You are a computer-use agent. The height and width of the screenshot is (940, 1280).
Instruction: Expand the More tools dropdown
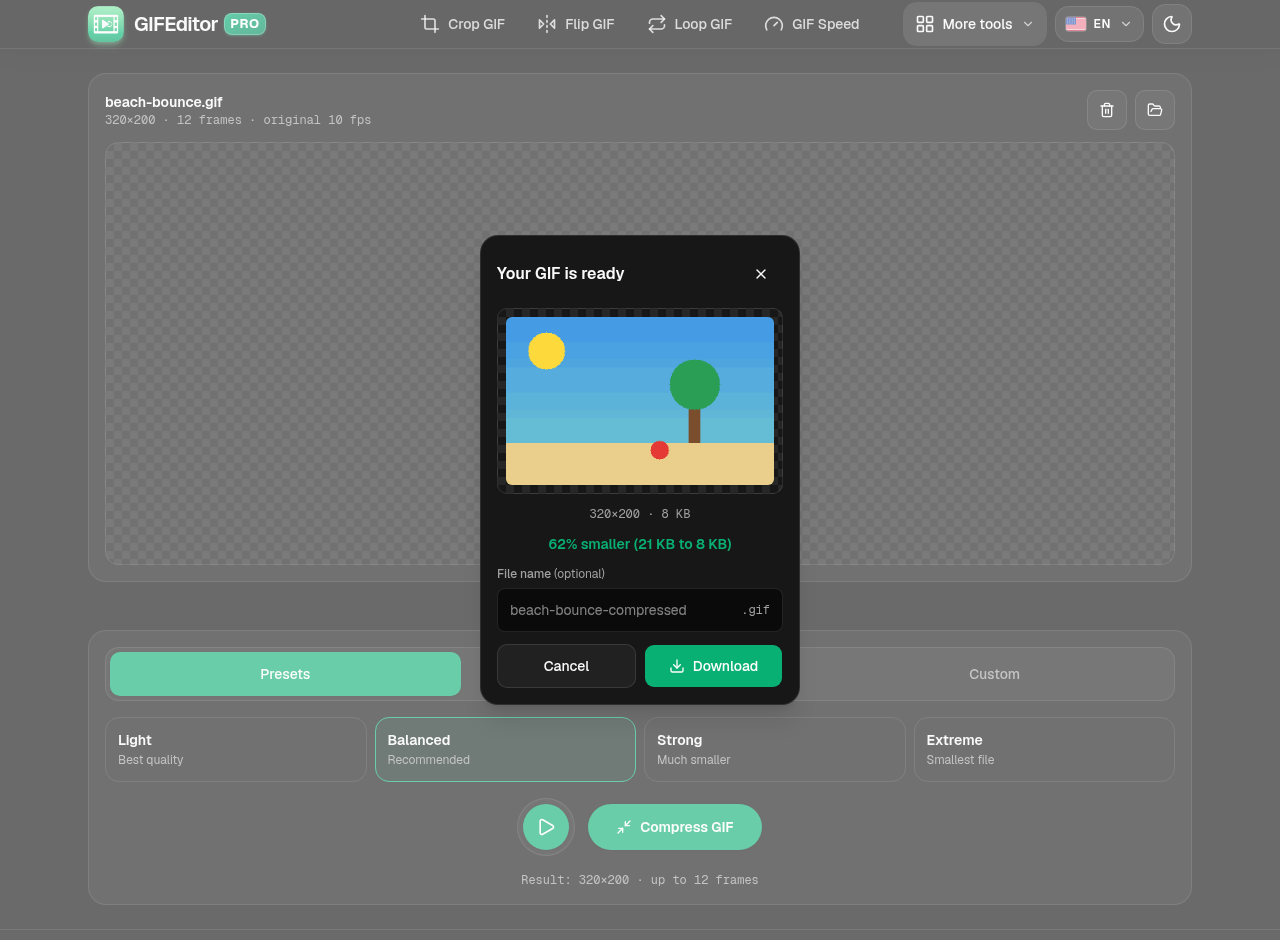click(x=975, y=24)
